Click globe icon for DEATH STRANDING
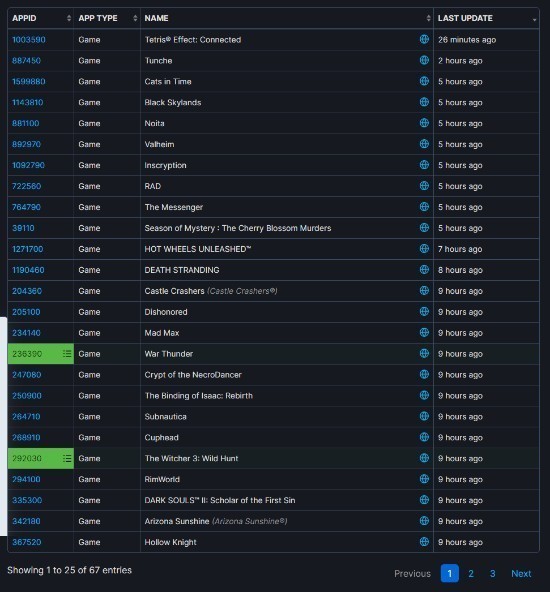 [x=424, y=270]
